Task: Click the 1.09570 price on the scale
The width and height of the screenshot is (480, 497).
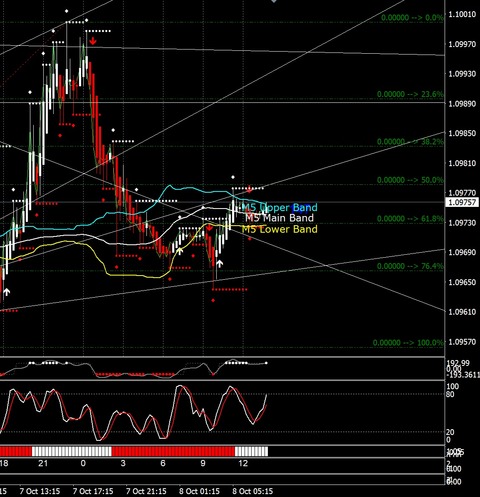Action: (x=462, y=342)
